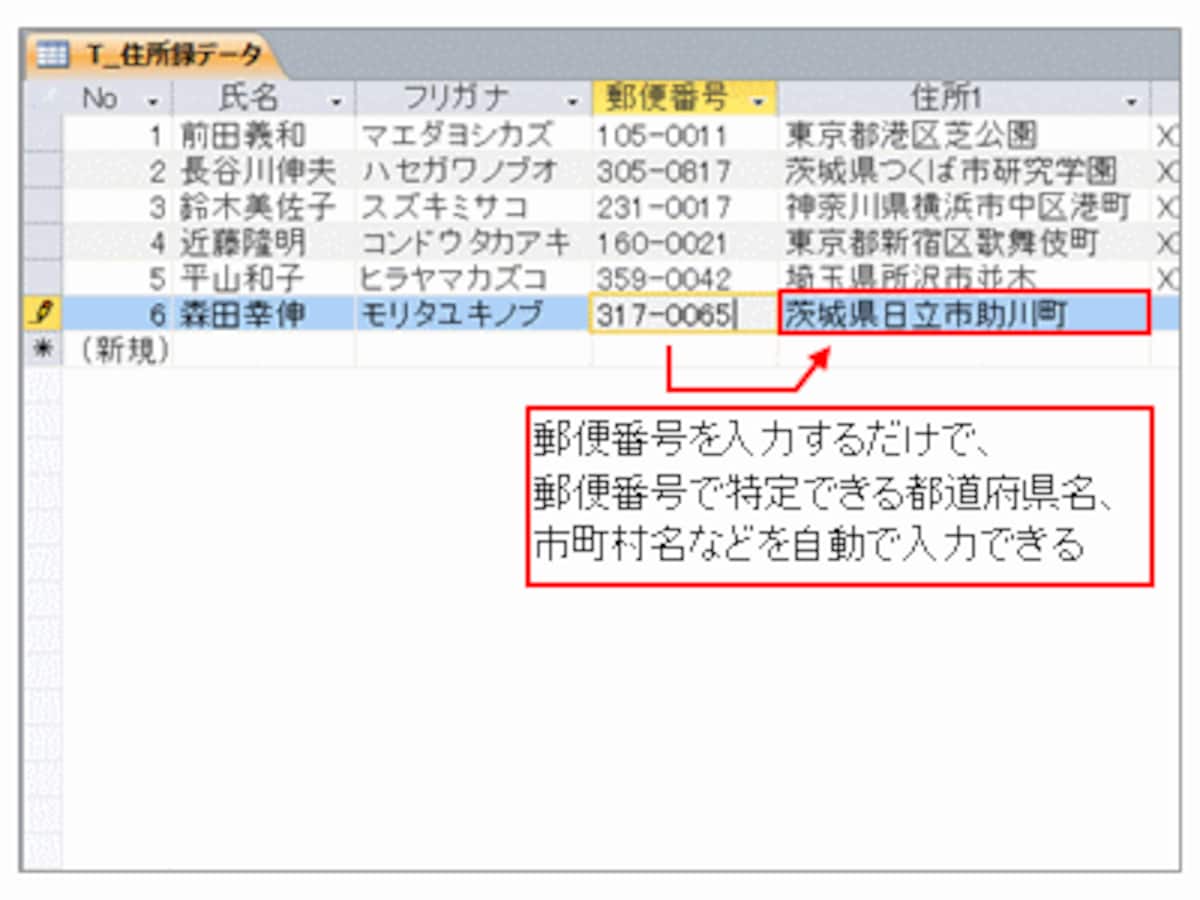Click address 東京都港区芝公園
This screenshot has width=1200, height=900.
coord(964,135)
